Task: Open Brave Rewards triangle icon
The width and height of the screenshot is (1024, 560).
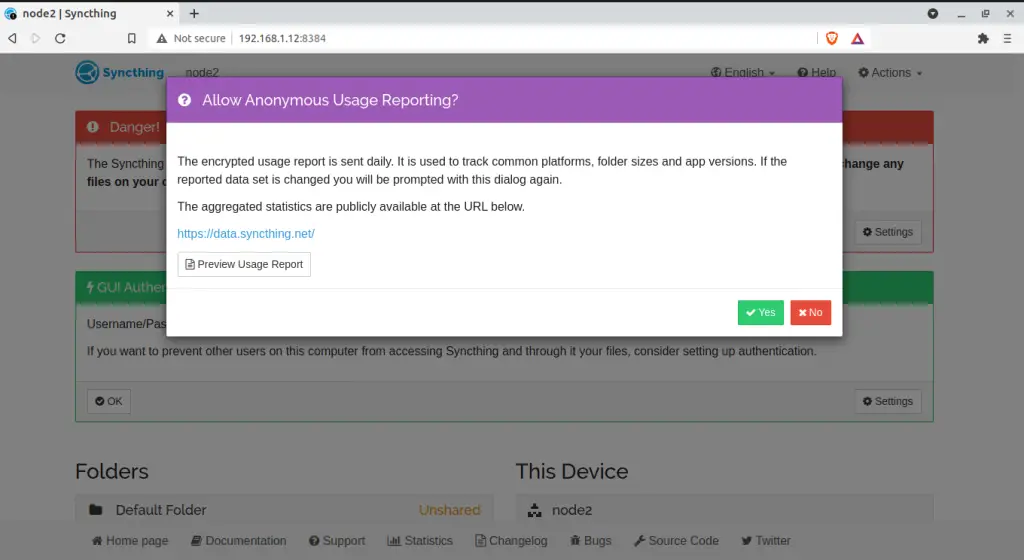Action: [857, 39]
